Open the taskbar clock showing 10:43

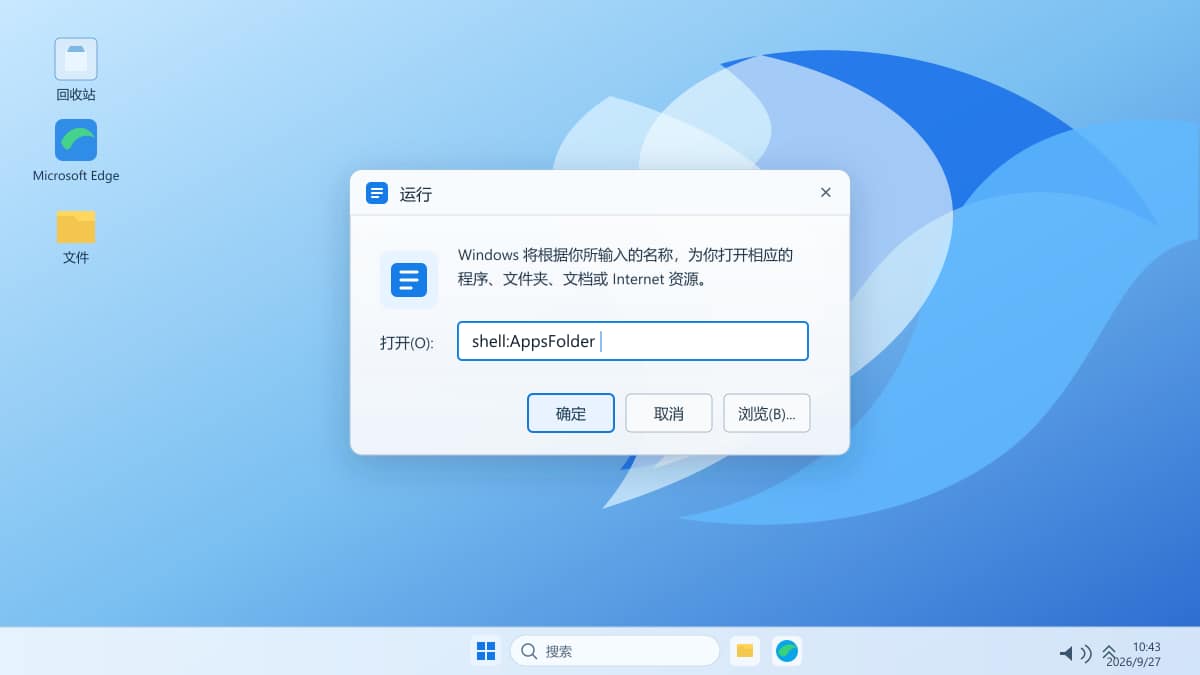[x=1134, y=654]
